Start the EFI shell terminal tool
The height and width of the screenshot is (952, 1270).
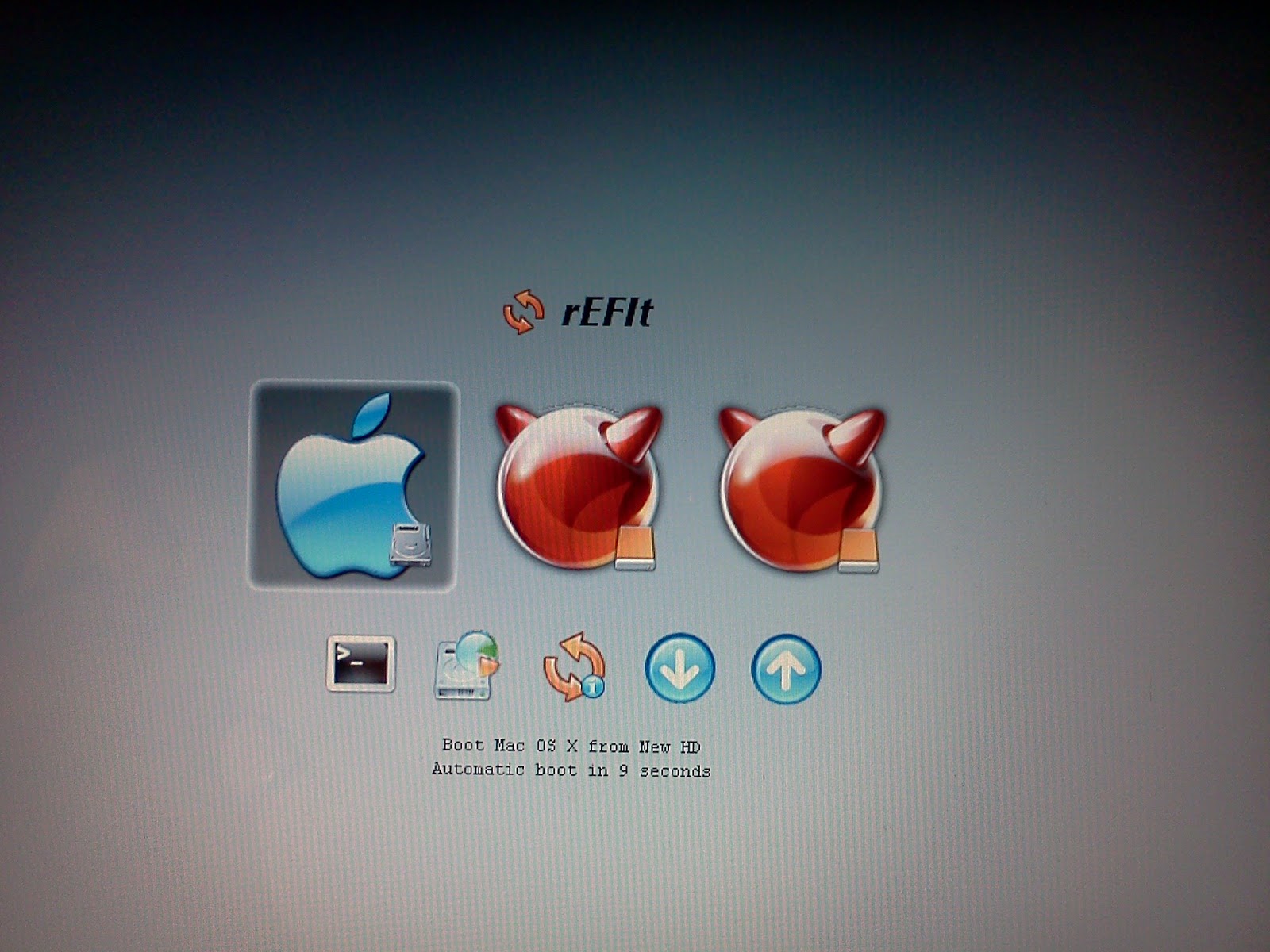click(x=361, y=663)
